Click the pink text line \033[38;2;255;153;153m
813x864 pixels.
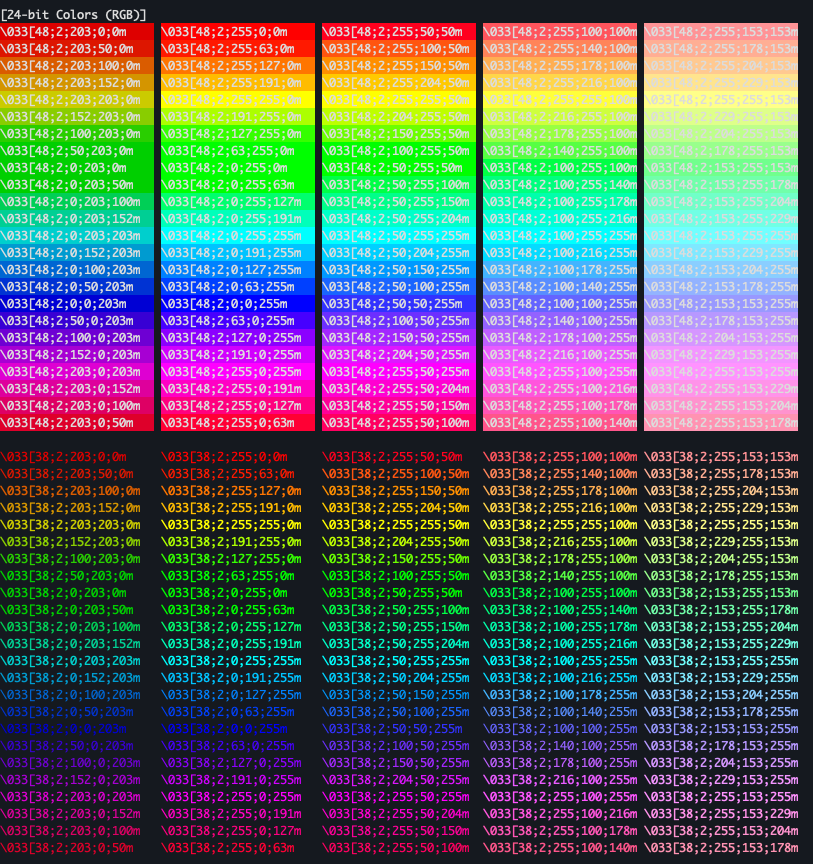pyautogui.click(x=720, y=454)
